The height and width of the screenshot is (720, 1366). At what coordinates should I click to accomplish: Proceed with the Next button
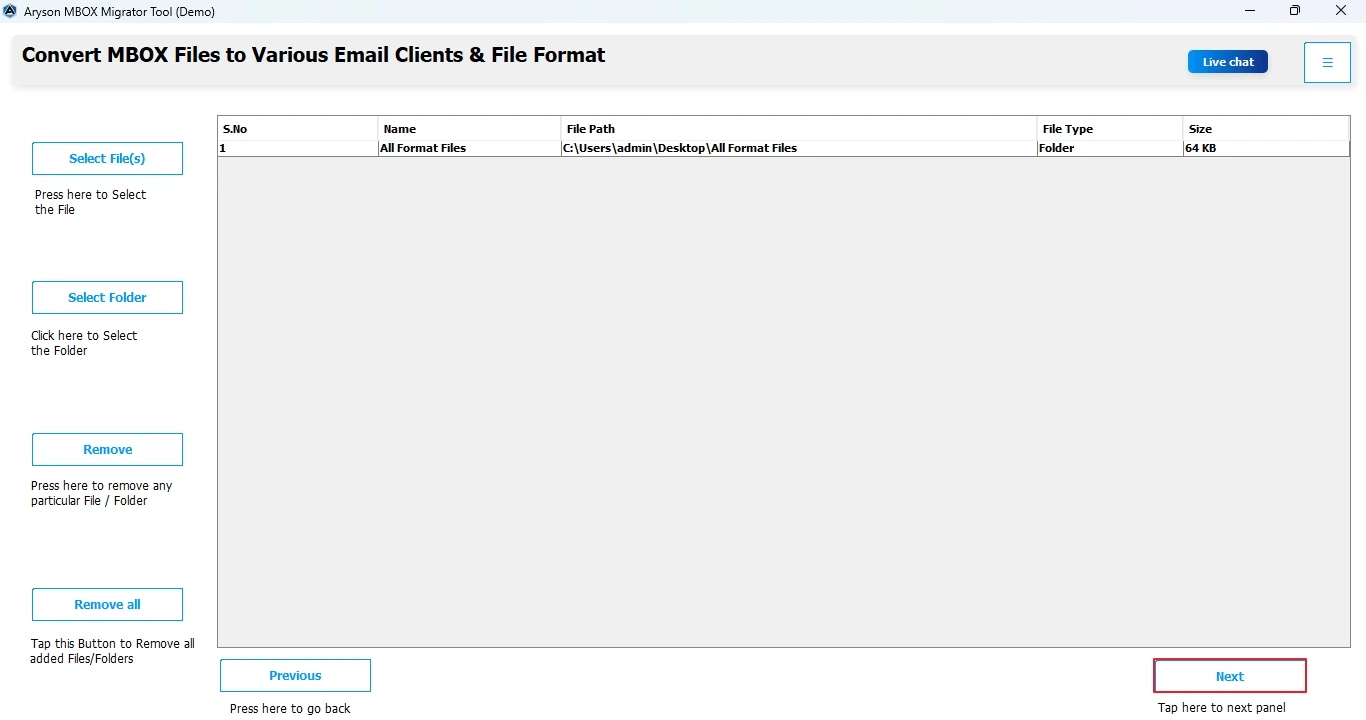click(x=1229, y=677)
